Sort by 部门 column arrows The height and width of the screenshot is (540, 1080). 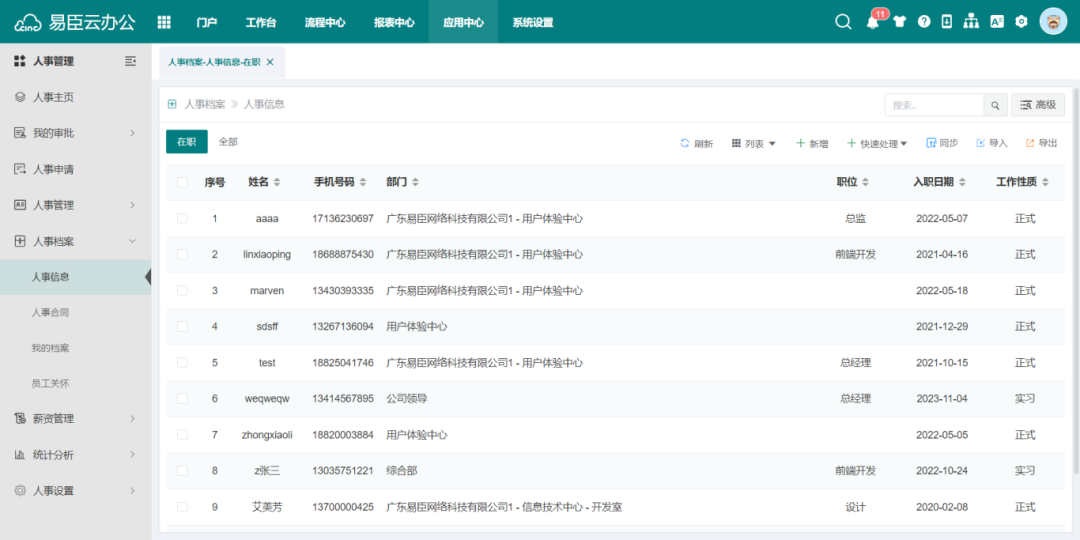[415, 183]
